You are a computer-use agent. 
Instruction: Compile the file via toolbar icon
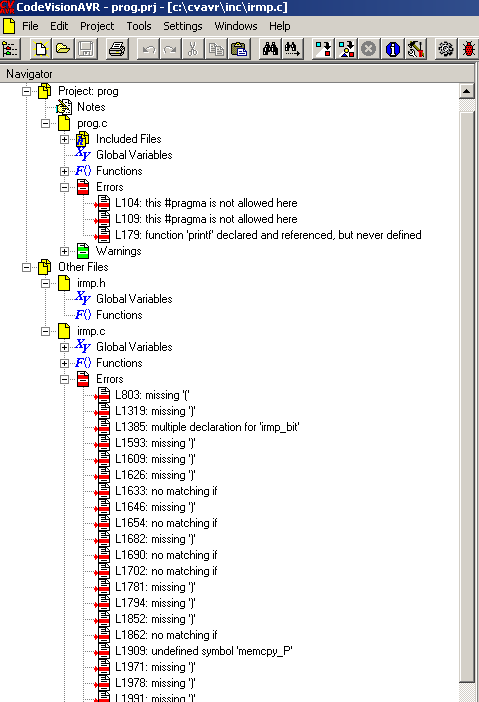click(x=323, y=49)
